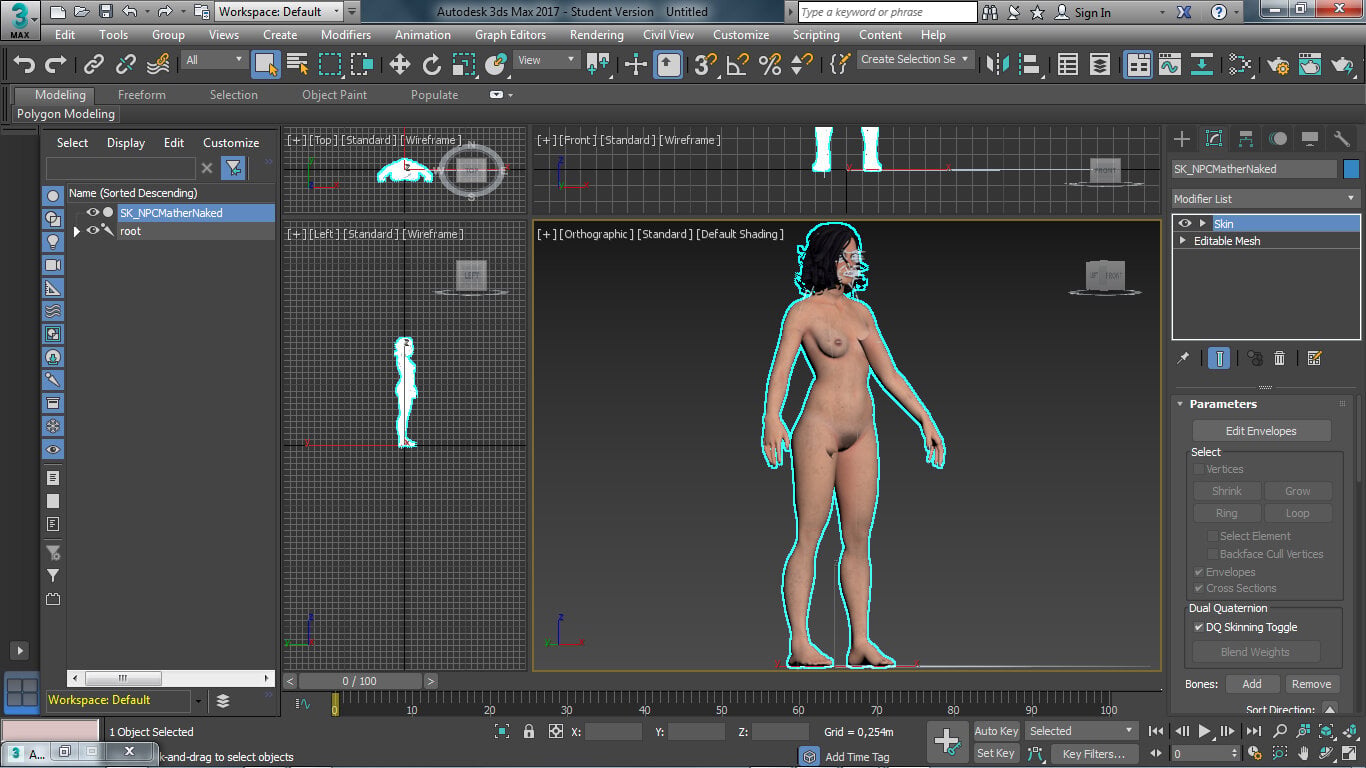1366x768 pixels.
Task: Toggle the 3D Snaps icon
Action: click(x=706, y=65)
